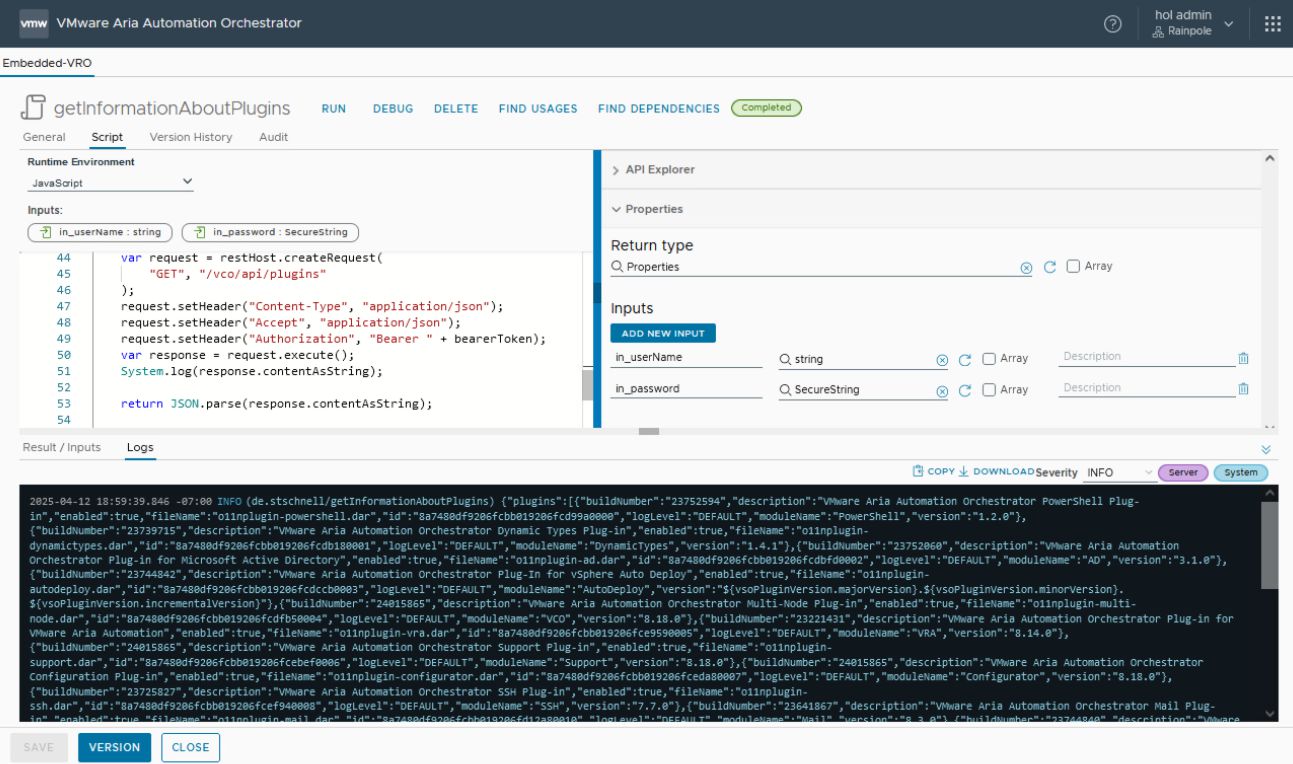The width and height of the screenshot is (1293, 764).
Task: Delete the in_password input row
Action: click(x=1243, y=389)
